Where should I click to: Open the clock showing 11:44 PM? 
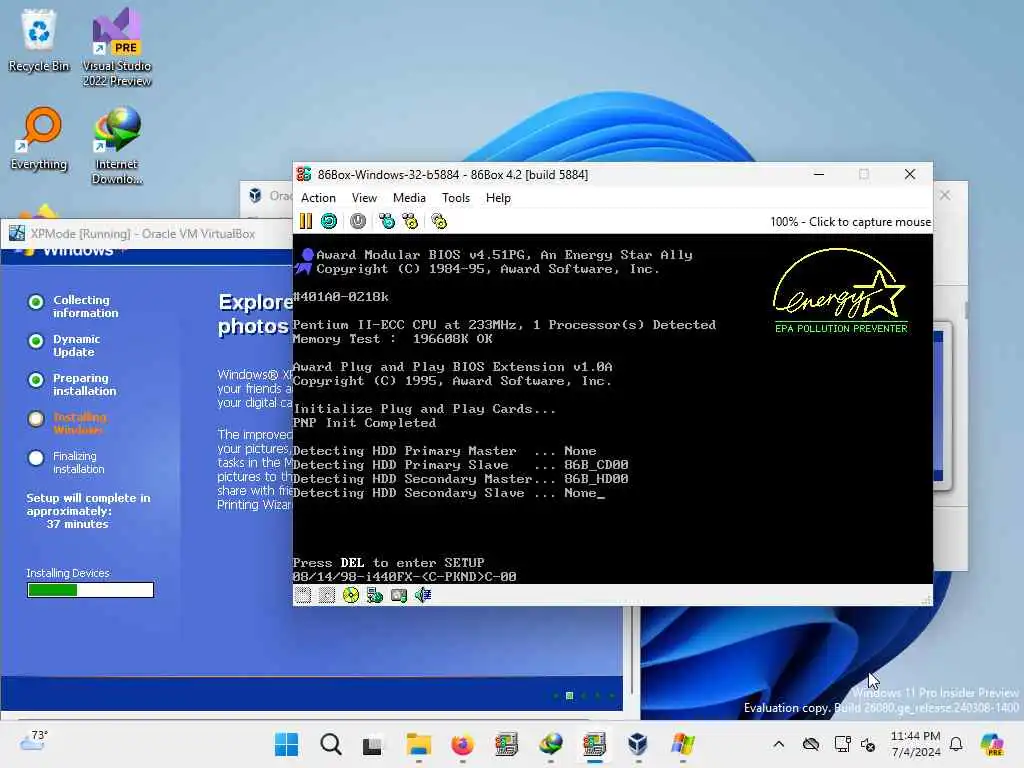click(x=916, y=744)
